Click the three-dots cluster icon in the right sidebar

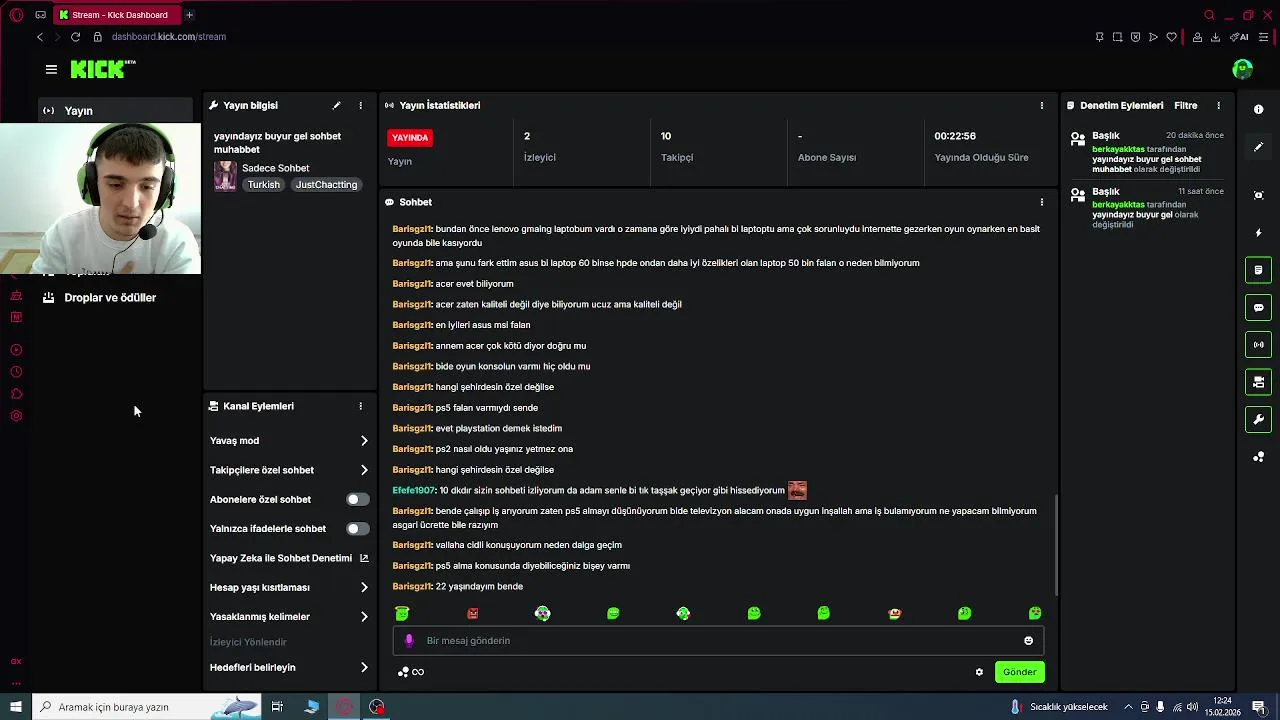[x=1258, y=457]
